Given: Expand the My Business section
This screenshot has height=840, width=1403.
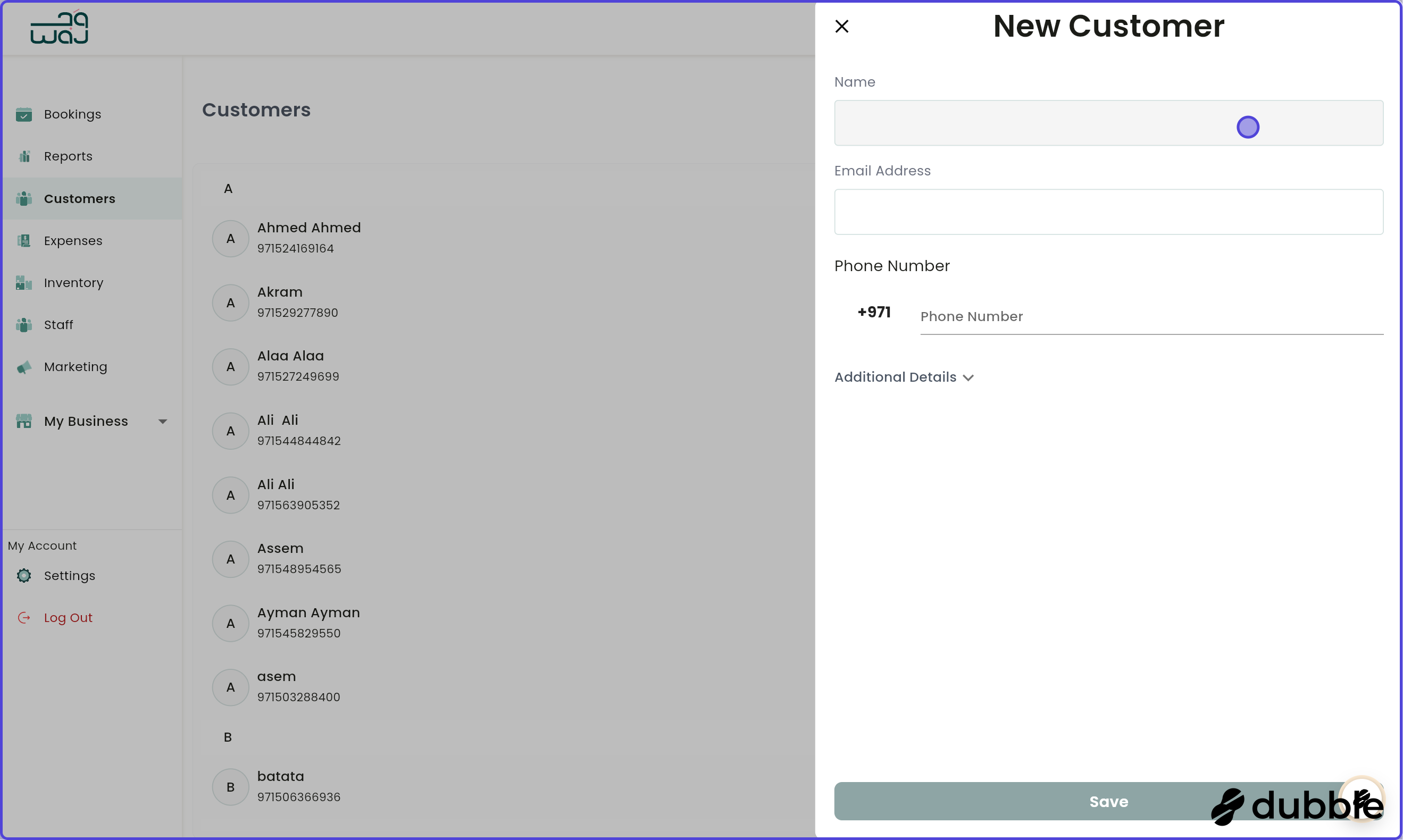Looking at the screenshot, I should [x=163, y=421].
